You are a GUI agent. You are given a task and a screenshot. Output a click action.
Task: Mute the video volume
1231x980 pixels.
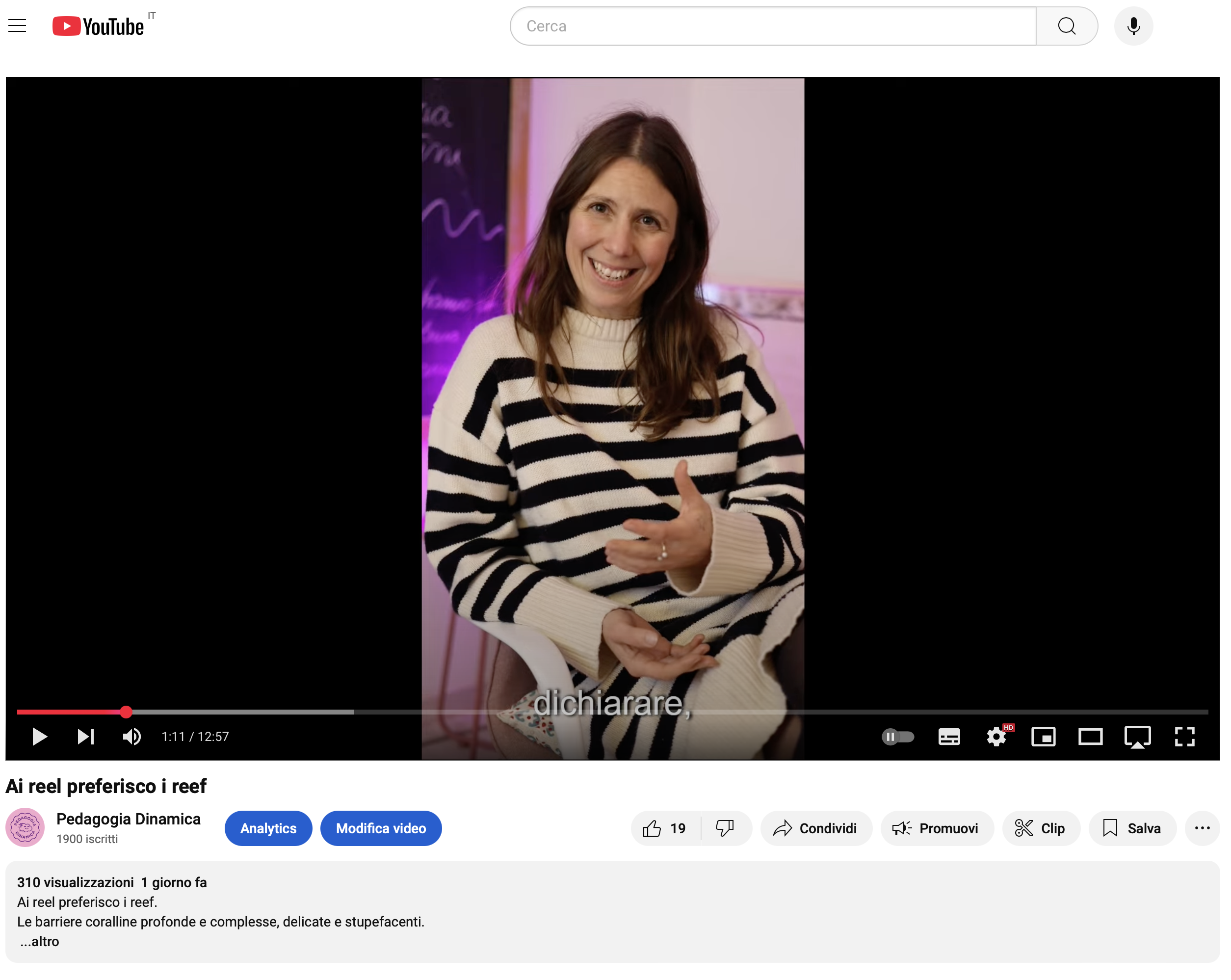132,736
